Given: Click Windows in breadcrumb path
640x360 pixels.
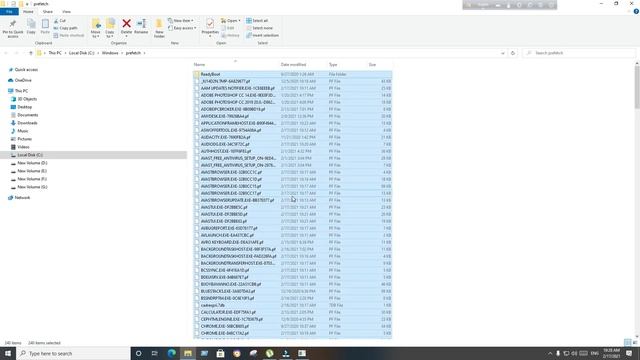Looking at the screenshot, I should (110, 53).
